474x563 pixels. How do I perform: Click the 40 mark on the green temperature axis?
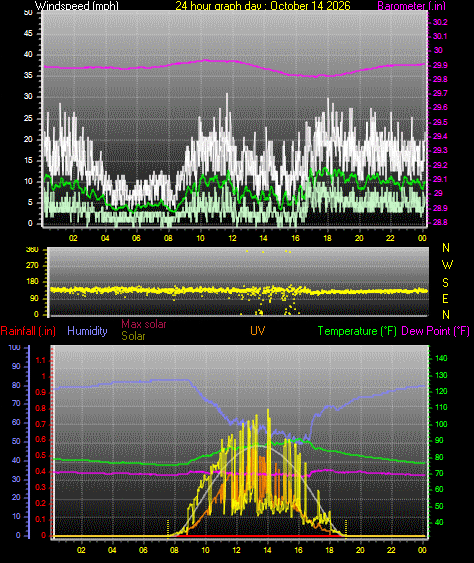(439, 522)
